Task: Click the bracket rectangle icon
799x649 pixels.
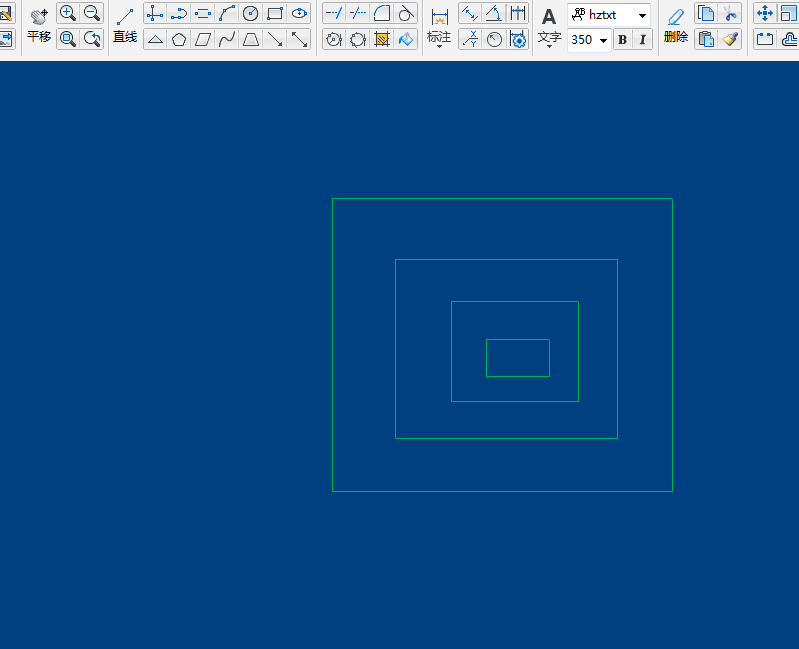Action: point(765,39)
